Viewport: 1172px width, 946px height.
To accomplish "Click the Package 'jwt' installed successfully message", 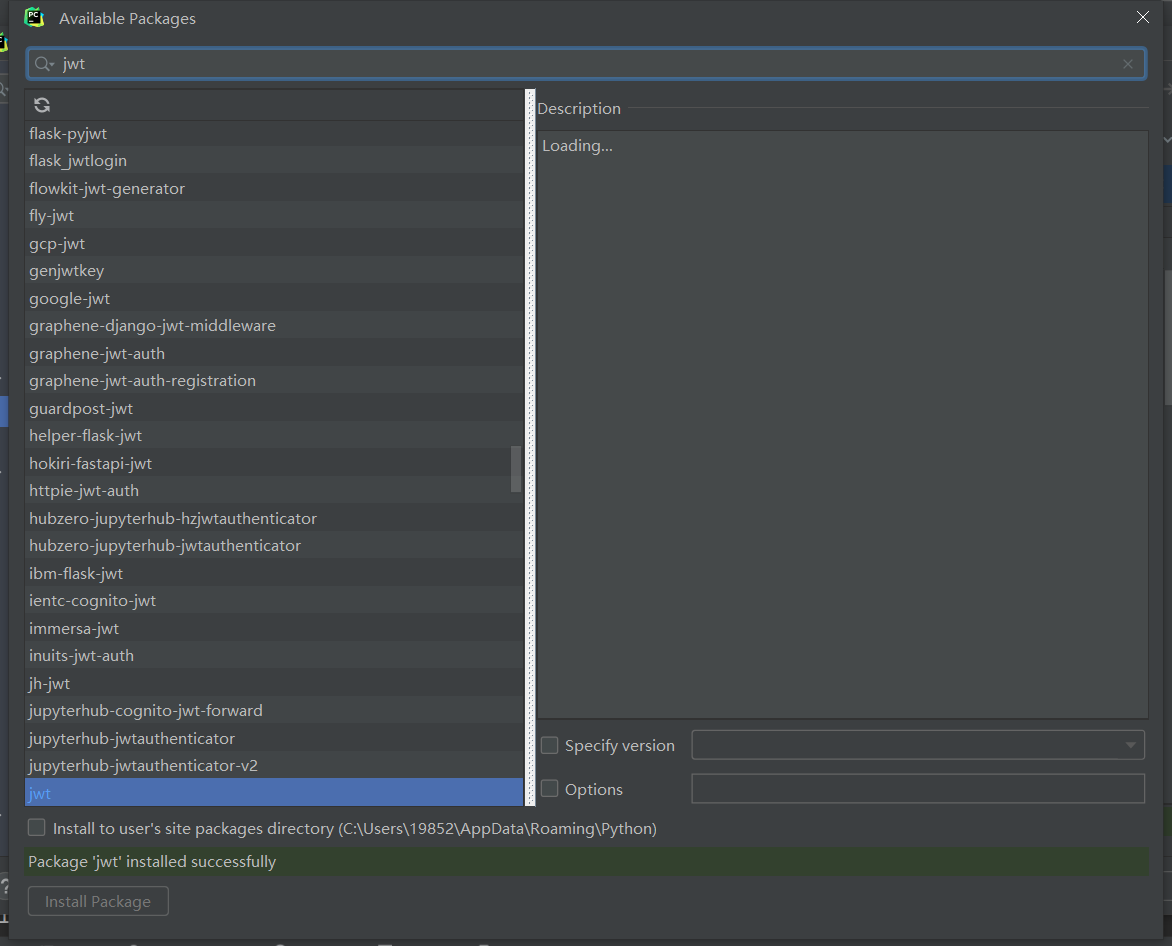I will (152, 862).
